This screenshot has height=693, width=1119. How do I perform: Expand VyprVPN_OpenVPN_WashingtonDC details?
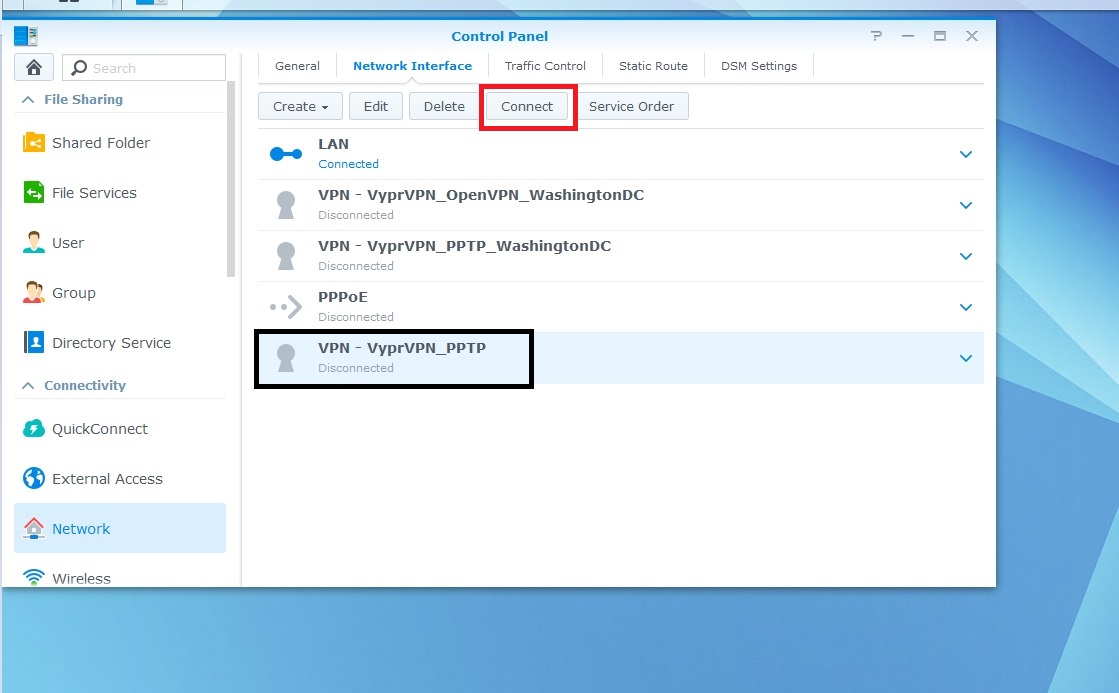[966, 206]
